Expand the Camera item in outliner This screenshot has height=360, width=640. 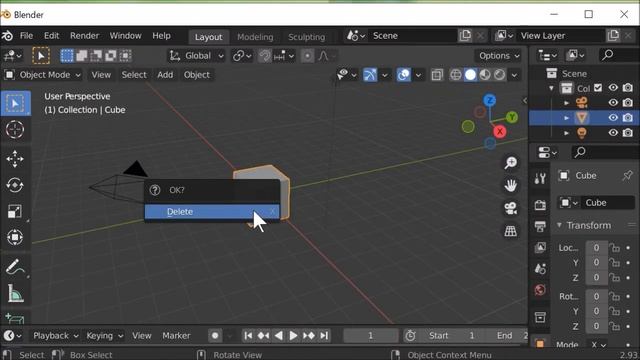point(566,103)
